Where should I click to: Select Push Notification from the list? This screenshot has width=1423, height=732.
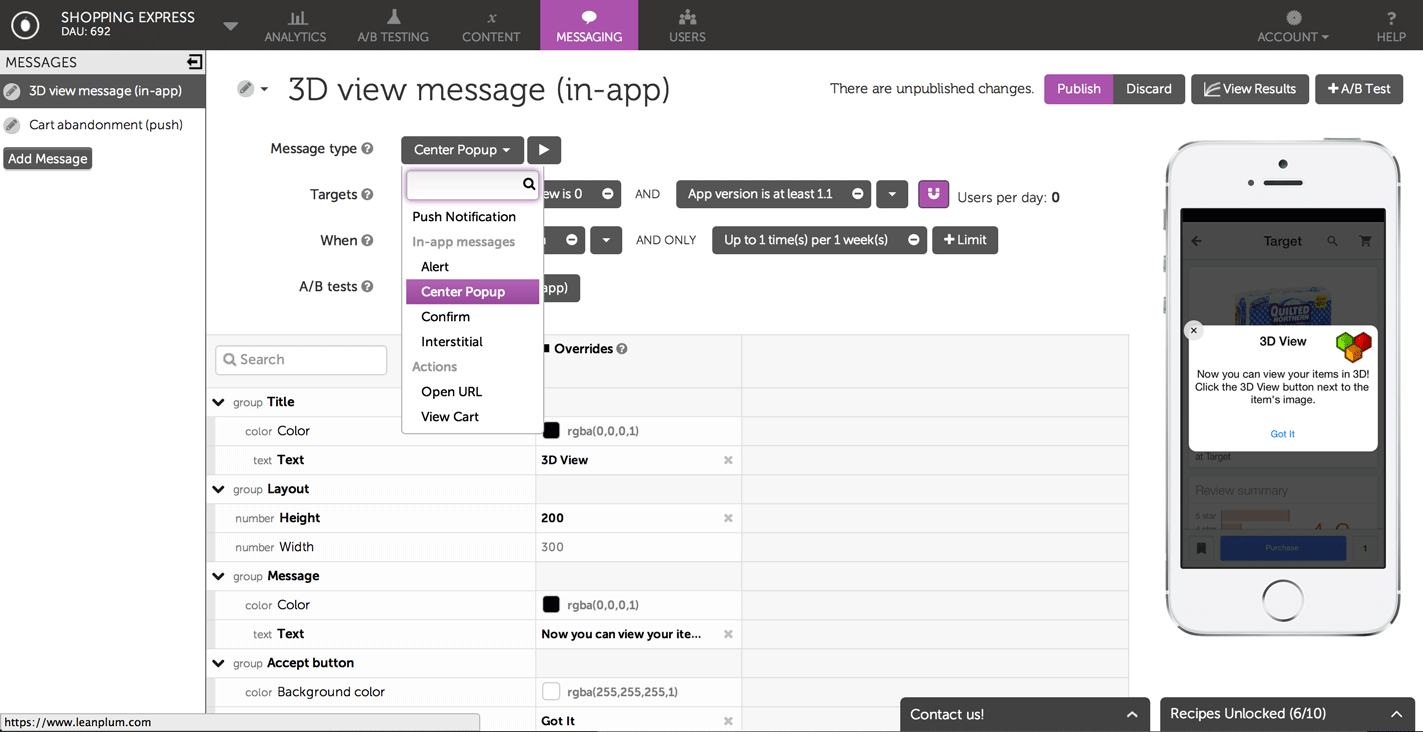[x=464, y=217]
